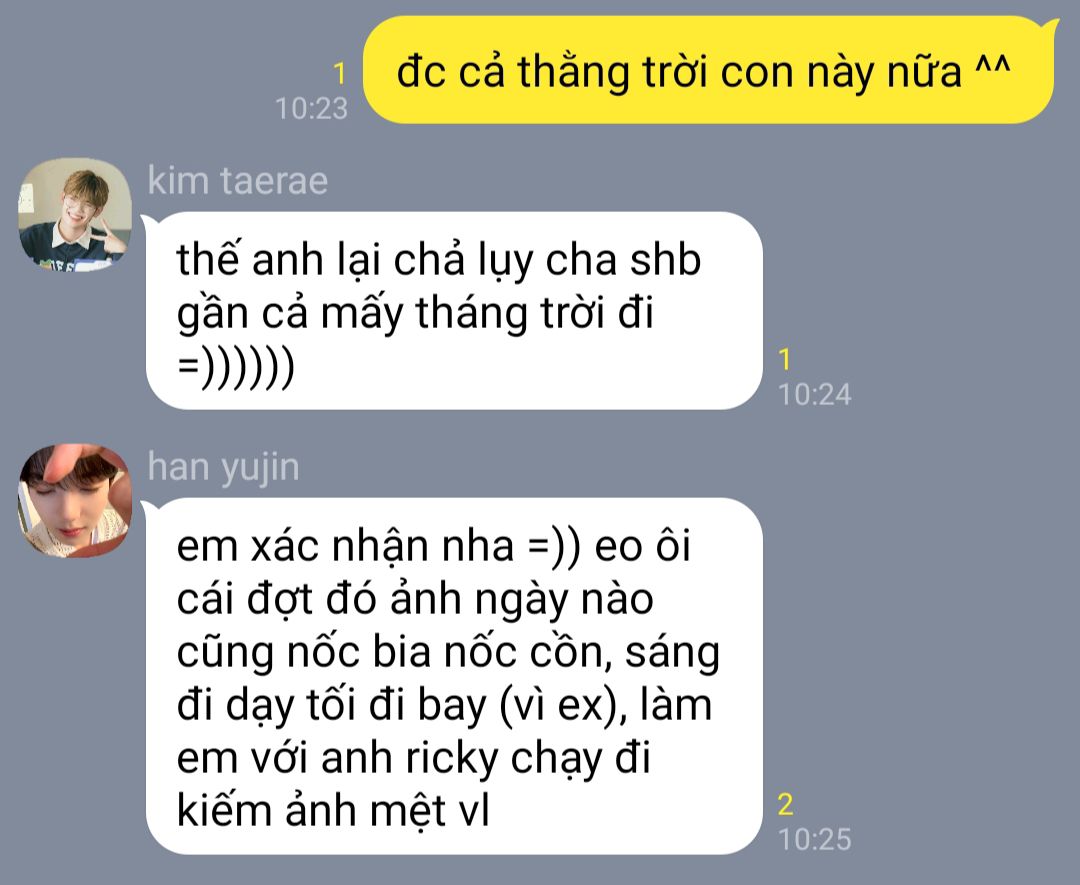
Task: Select kim taerae's white message bubble
Action: point(453,311)
